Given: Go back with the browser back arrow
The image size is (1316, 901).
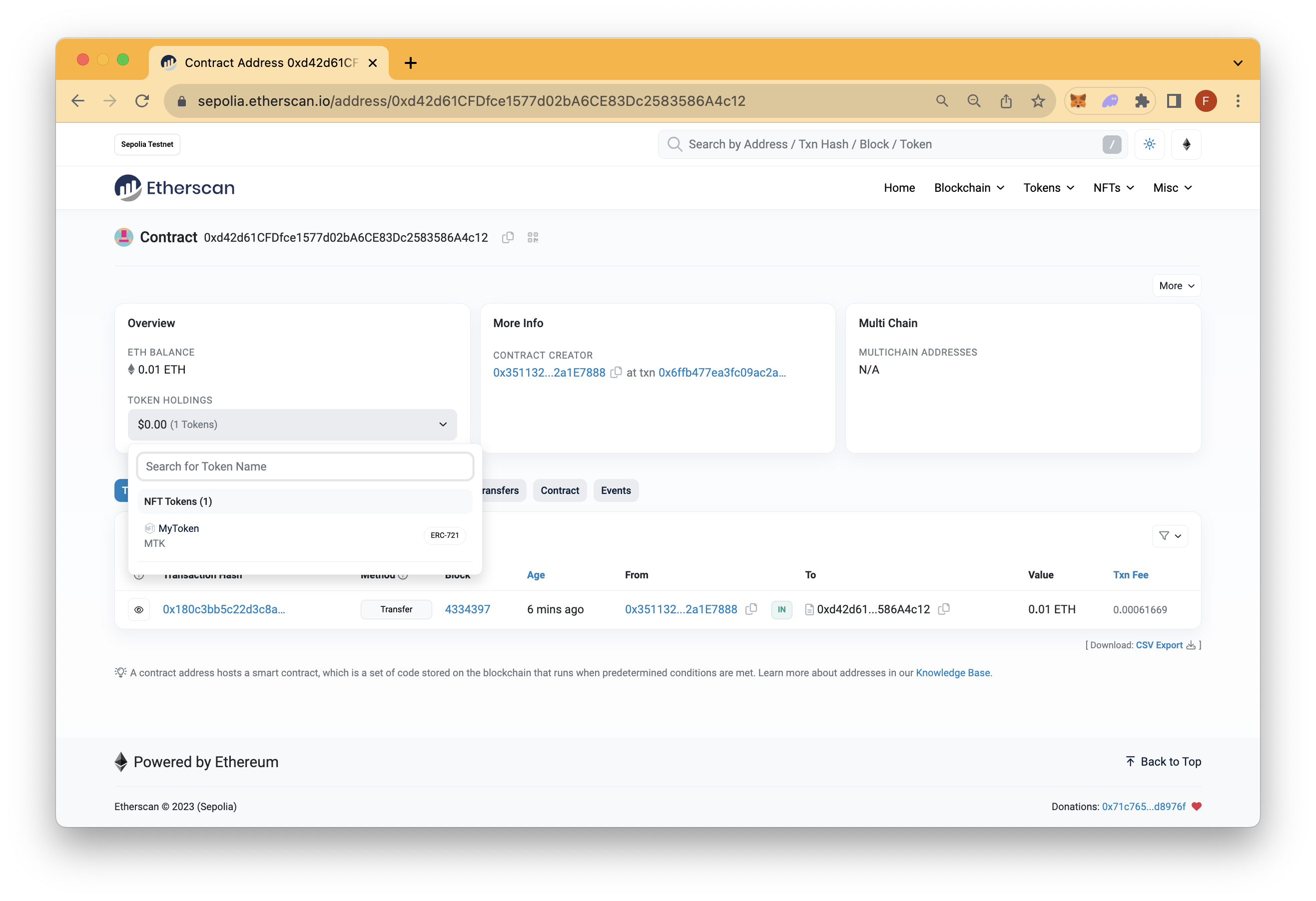Looking at the screenshot, I should pos(78,101).
